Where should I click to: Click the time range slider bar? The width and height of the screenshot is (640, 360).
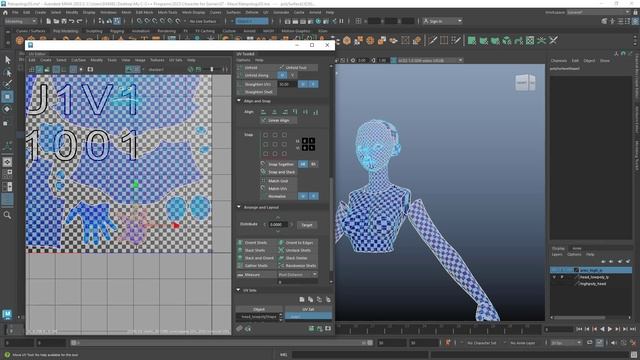click(x=221, y=343)
